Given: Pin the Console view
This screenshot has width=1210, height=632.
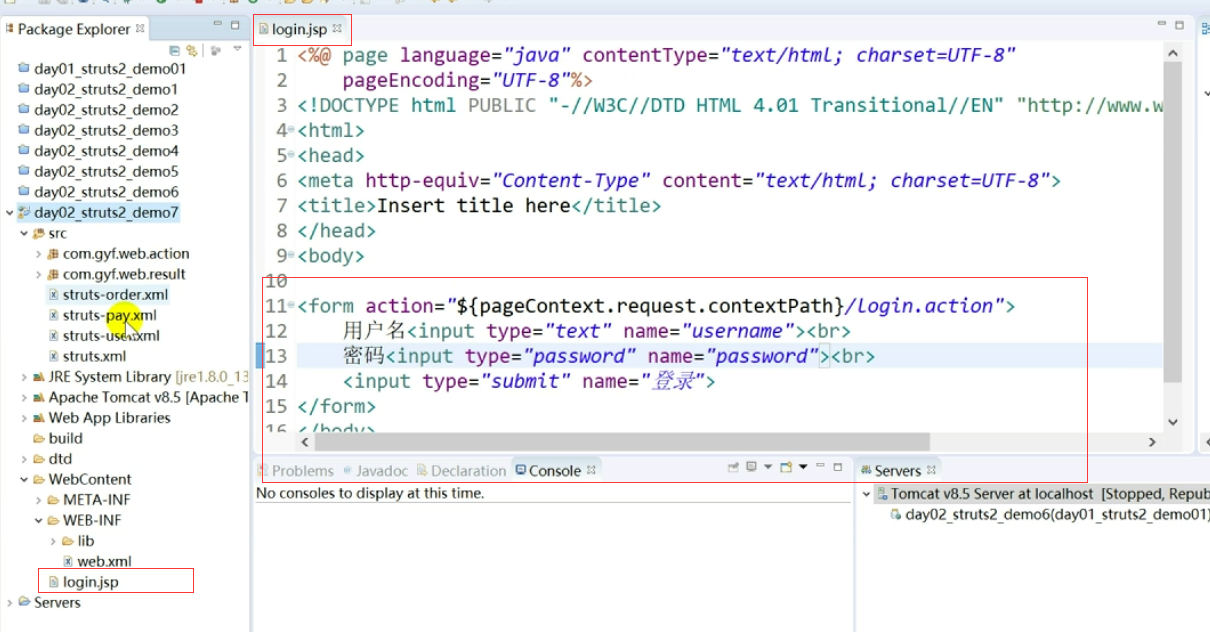Looking at the screenshot, I should click(733, 467).
